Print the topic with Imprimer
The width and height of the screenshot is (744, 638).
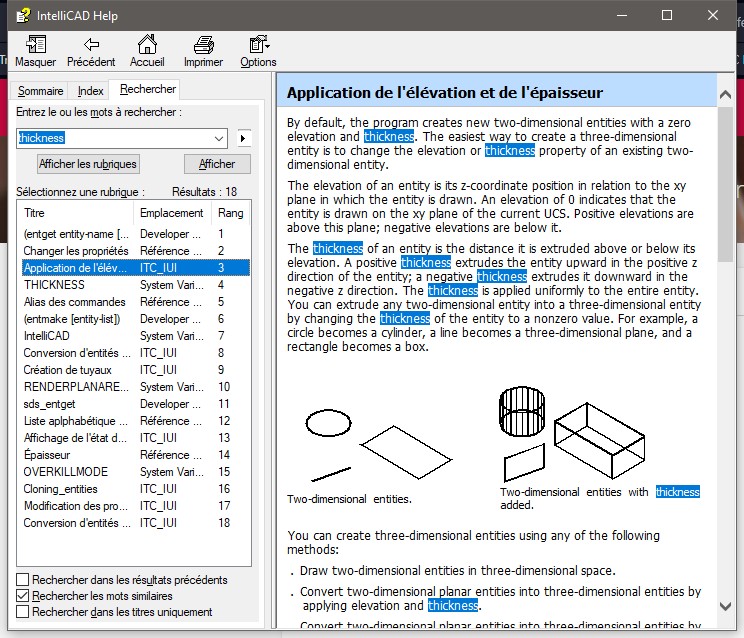(x=203, y=51)
